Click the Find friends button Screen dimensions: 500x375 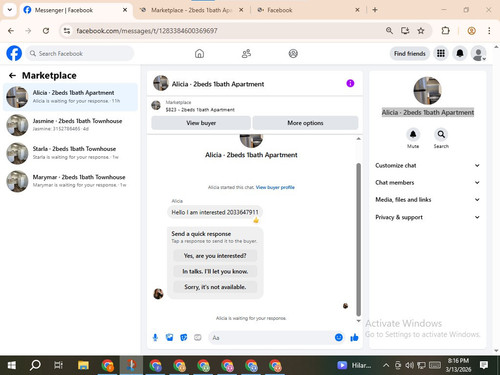click(x=410, y=53)
